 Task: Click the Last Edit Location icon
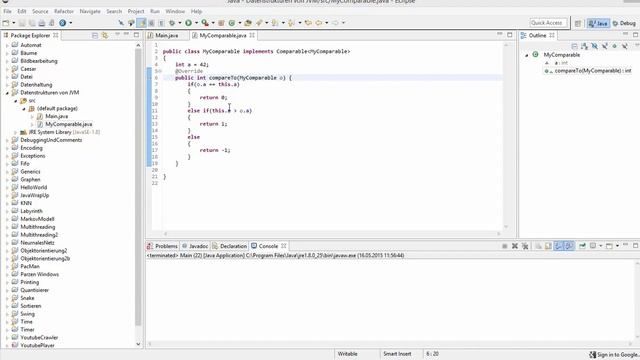[308, 23]
